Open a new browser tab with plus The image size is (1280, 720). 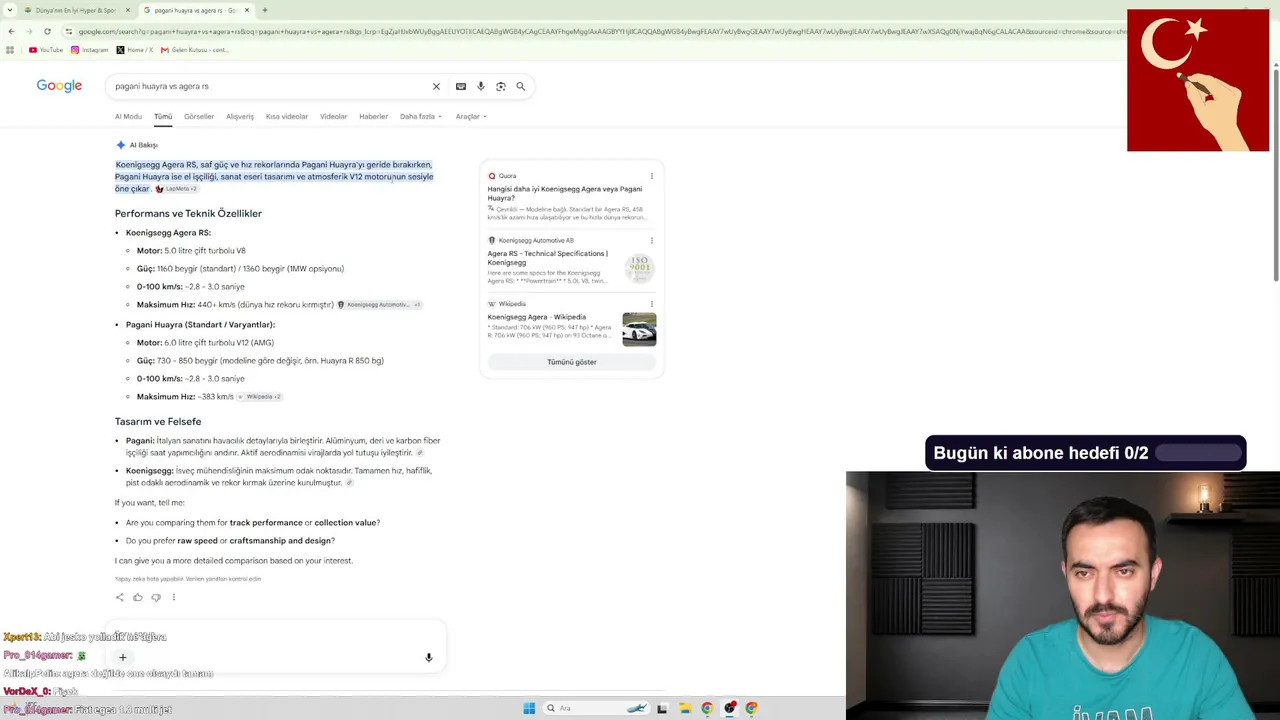pyautogui.click(x=264, y=10)
